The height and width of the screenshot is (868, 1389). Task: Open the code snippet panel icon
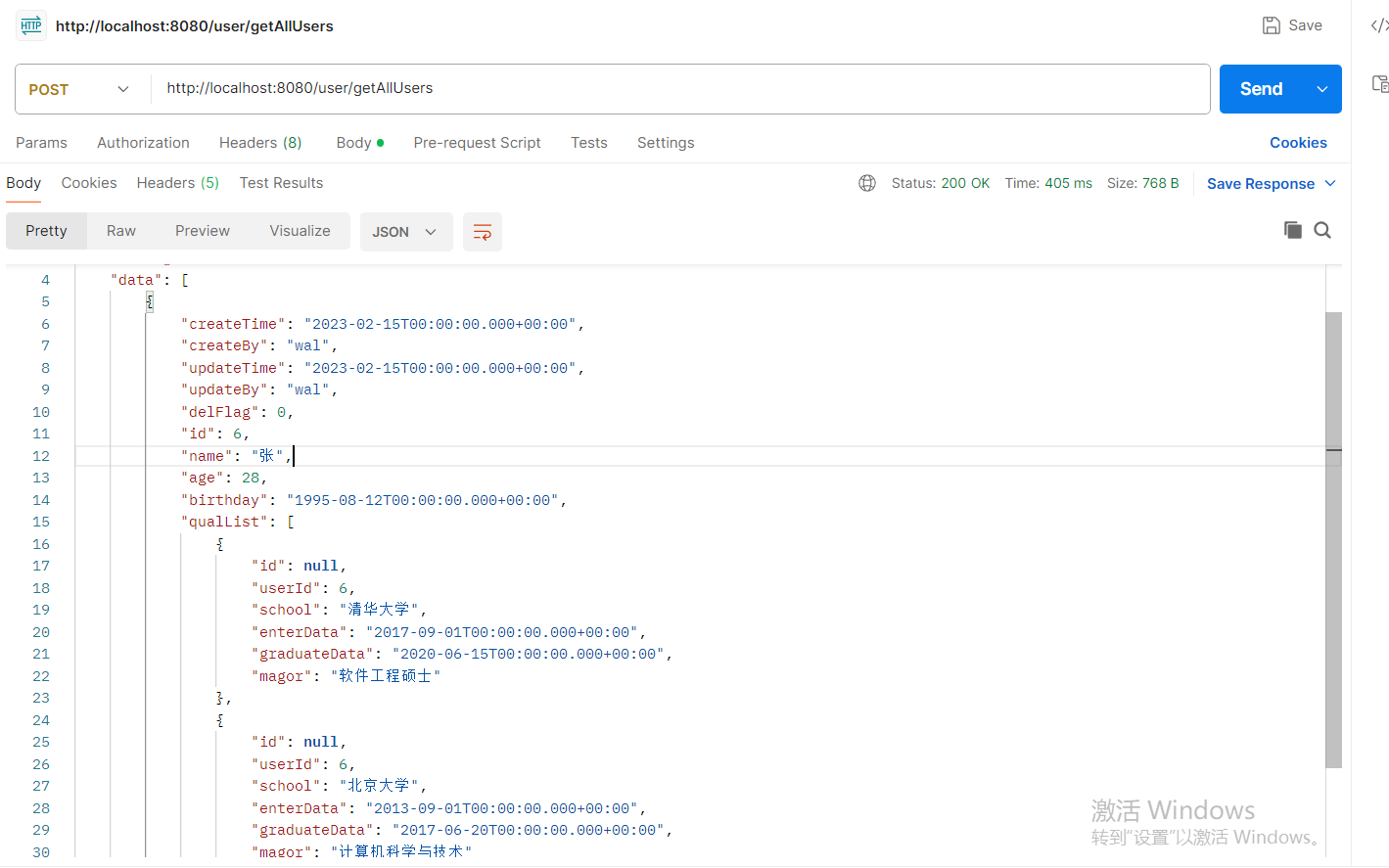coord(1379,25)
